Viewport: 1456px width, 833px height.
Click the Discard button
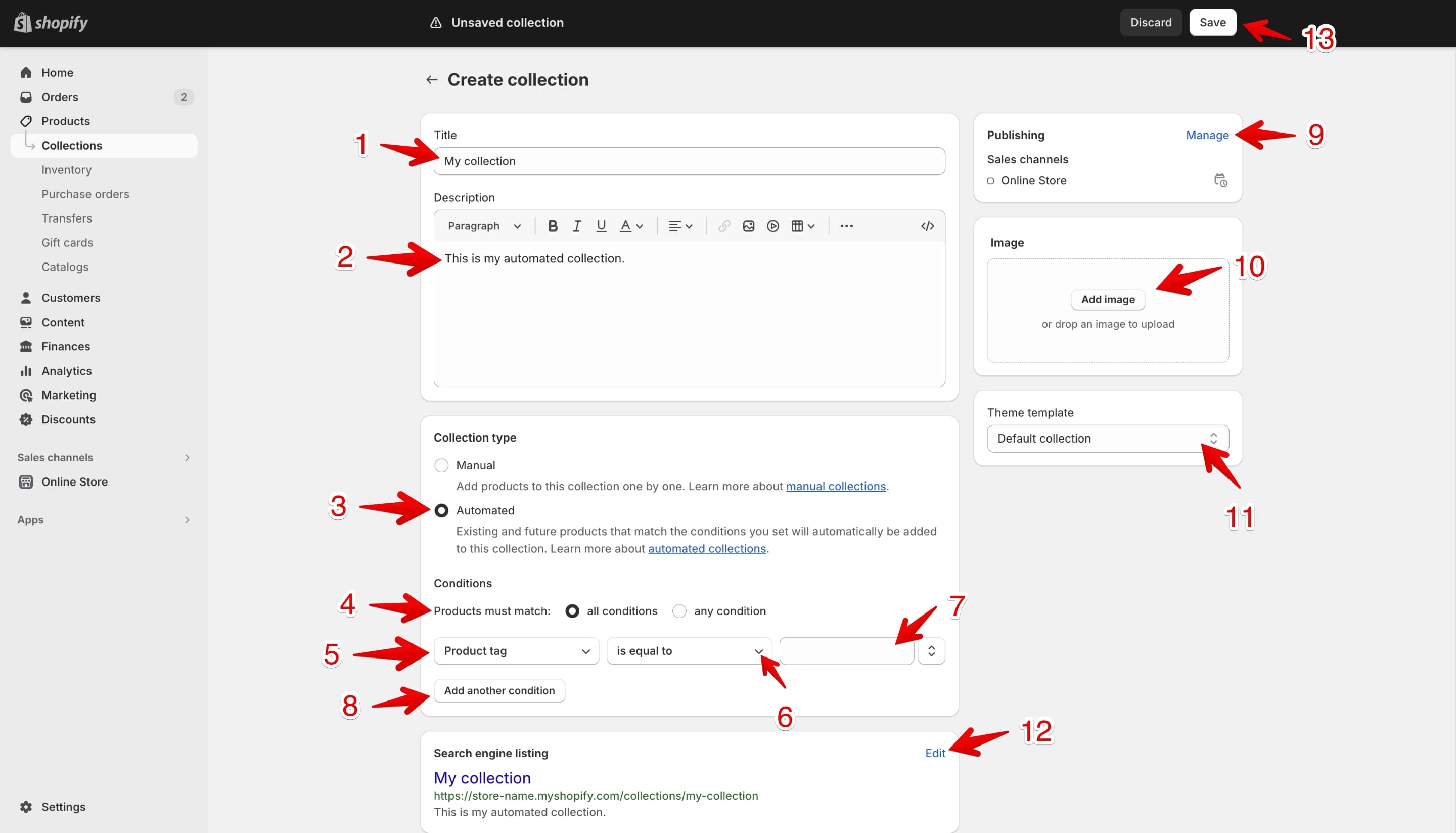click(1151, 22)
